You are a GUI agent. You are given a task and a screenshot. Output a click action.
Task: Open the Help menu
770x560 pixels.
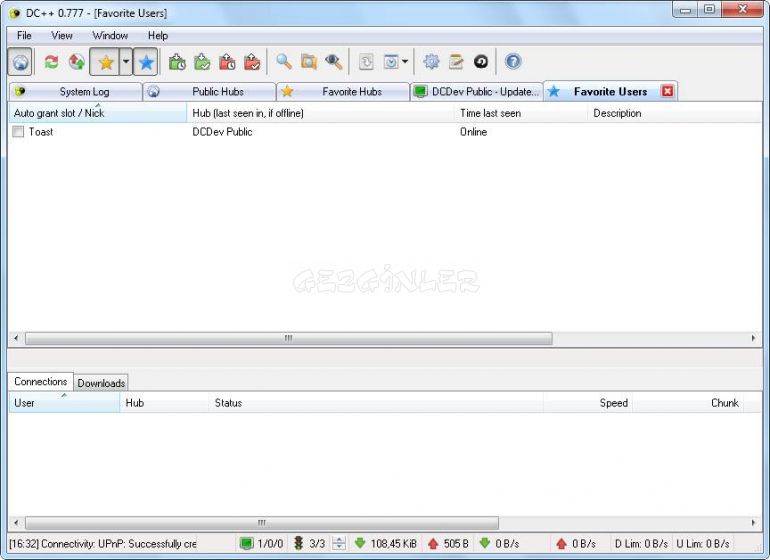(x=158, y=35)
